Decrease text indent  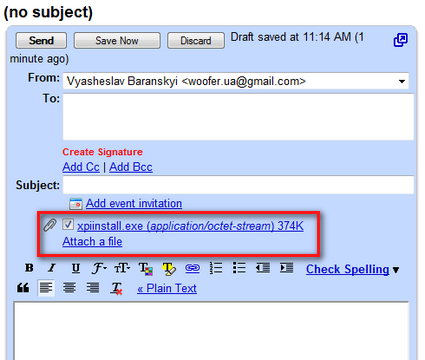tap(263, 268)
